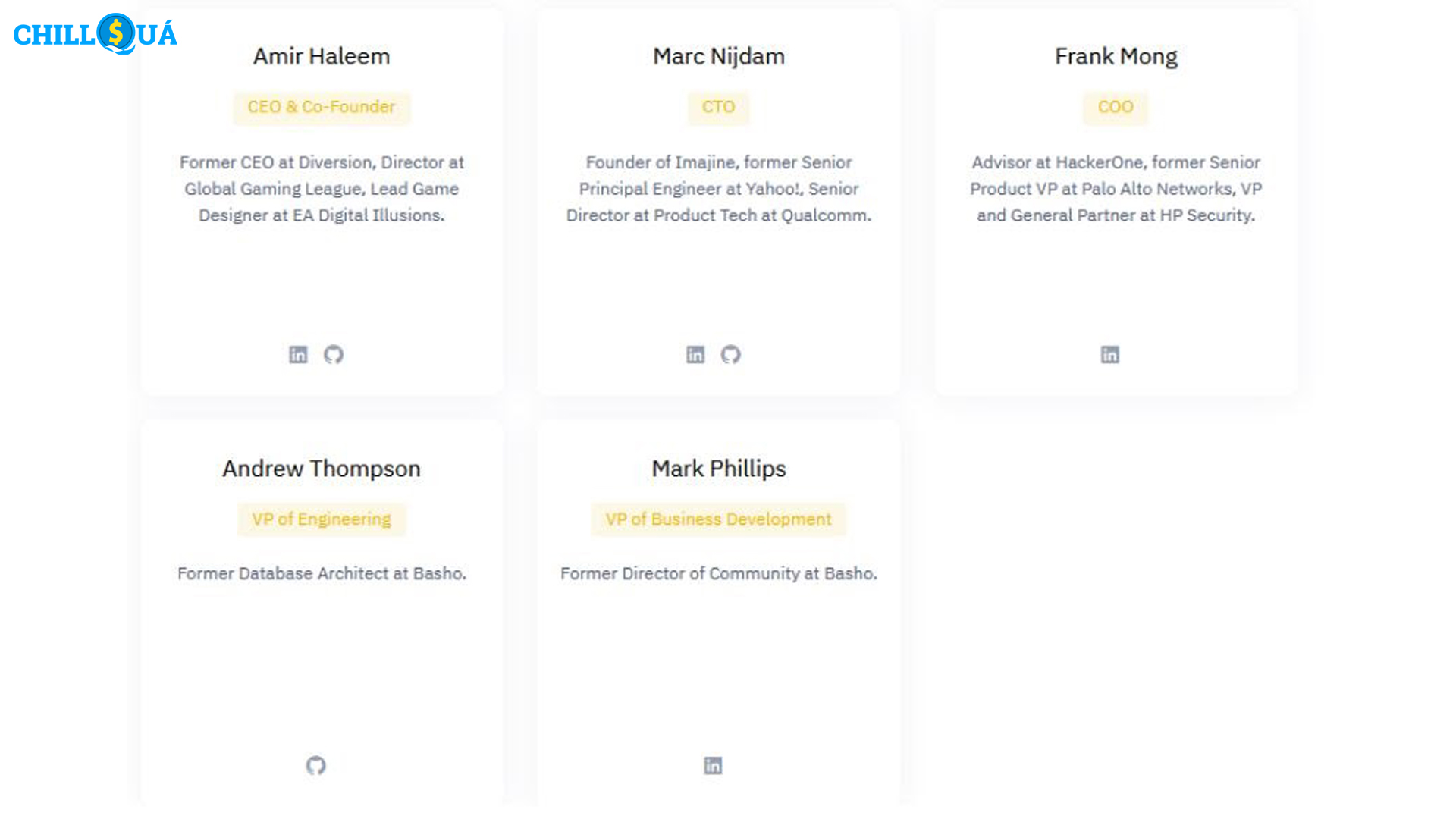Open Andrew Thompson's GitHub icon

coord(316,766)
